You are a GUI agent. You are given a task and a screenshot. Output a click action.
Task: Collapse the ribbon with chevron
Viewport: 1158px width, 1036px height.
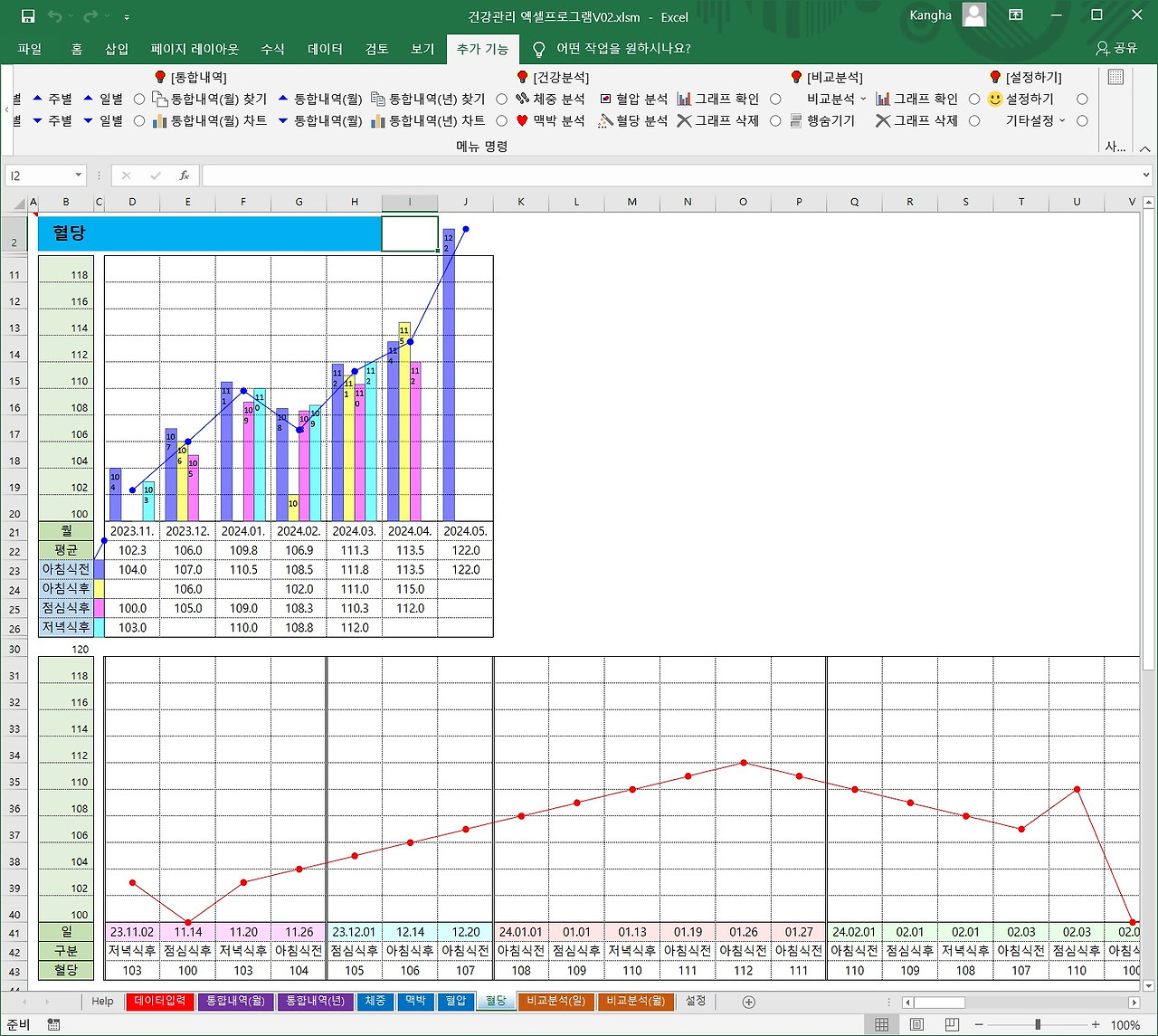click(1144, 148)
